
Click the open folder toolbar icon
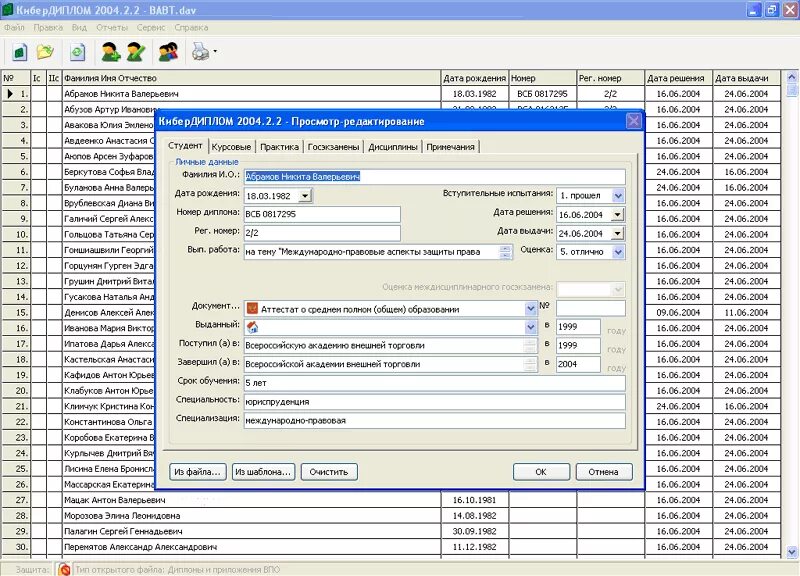coord(45,52)
